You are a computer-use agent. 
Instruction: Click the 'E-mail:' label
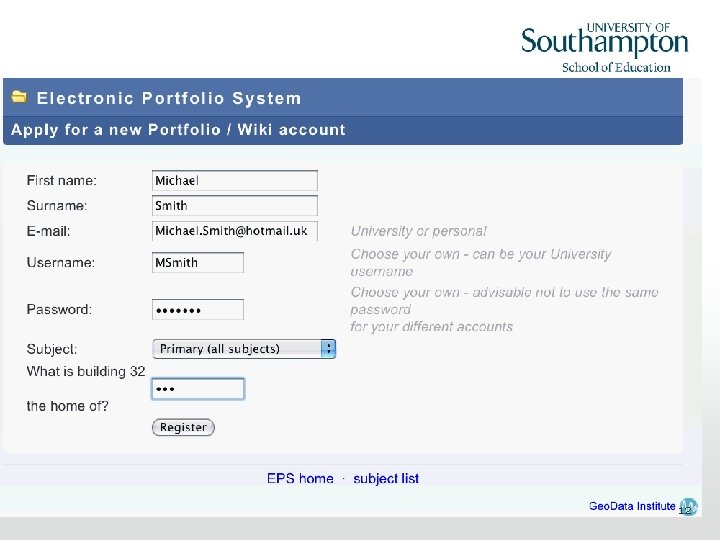coord(48,231)
